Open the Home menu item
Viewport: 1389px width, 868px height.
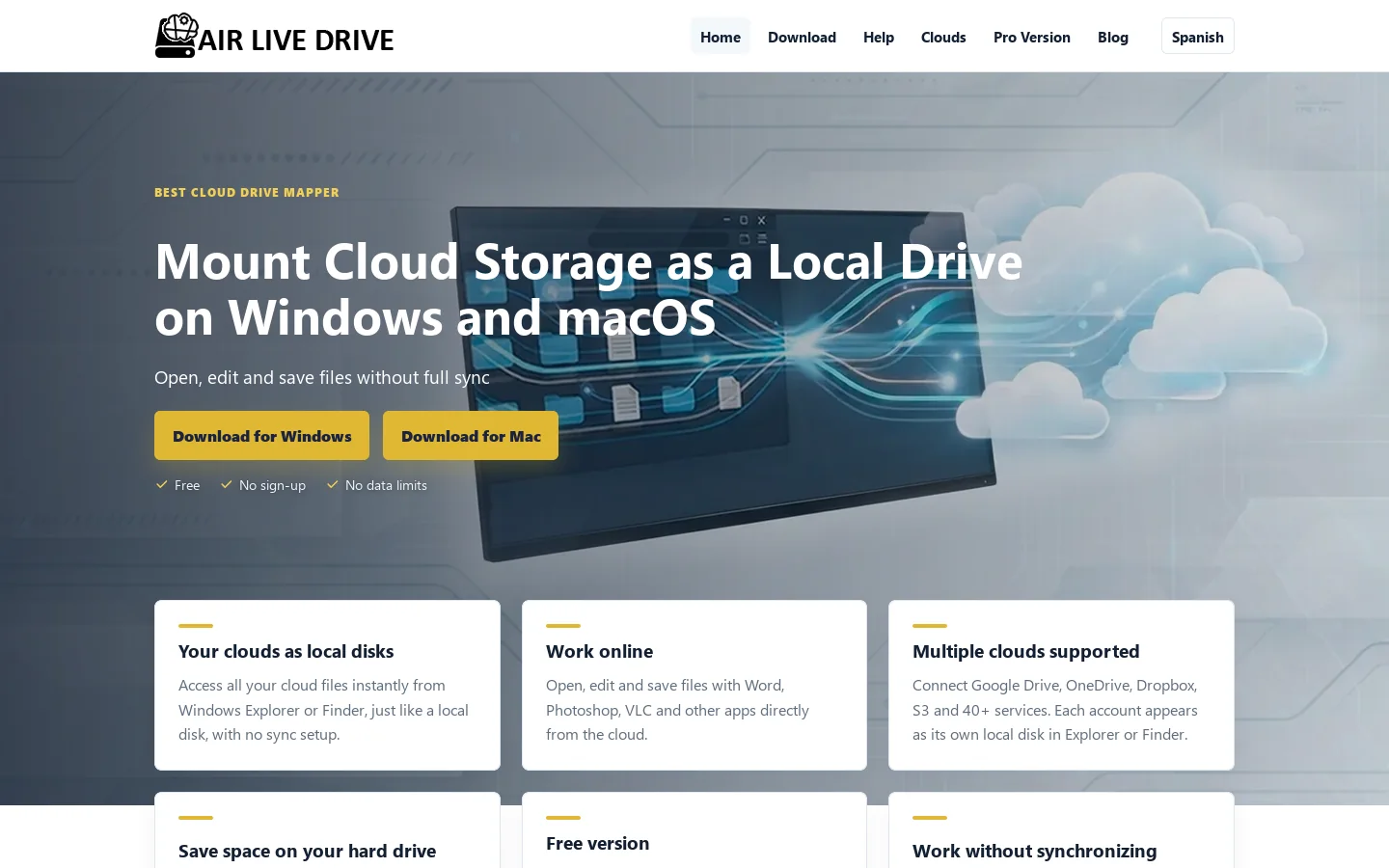tap(721, 37)
